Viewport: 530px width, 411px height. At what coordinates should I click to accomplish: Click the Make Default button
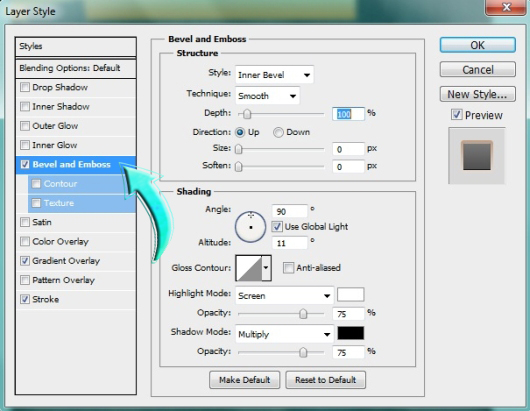pyautogui.click(x=244, y=380)
